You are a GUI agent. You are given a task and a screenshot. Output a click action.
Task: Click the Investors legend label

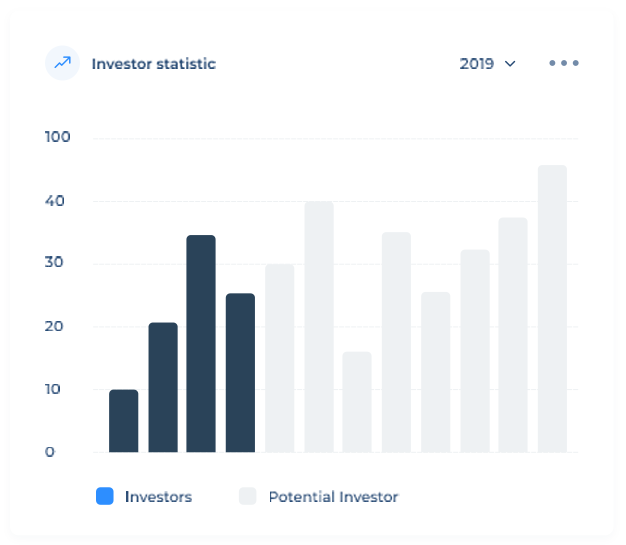click(158, 496)
